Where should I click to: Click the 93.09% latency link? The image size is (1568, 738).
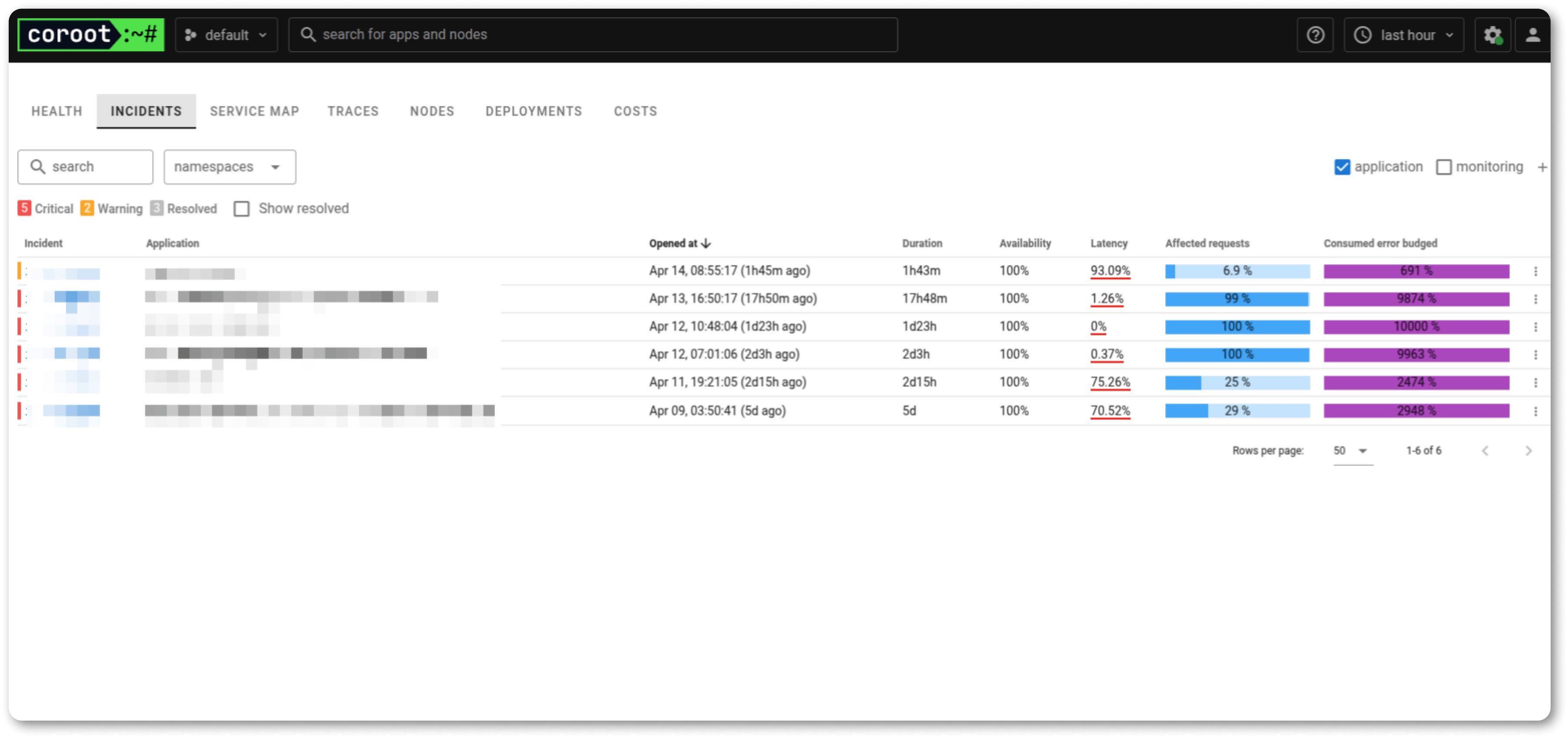point(1110,271)
